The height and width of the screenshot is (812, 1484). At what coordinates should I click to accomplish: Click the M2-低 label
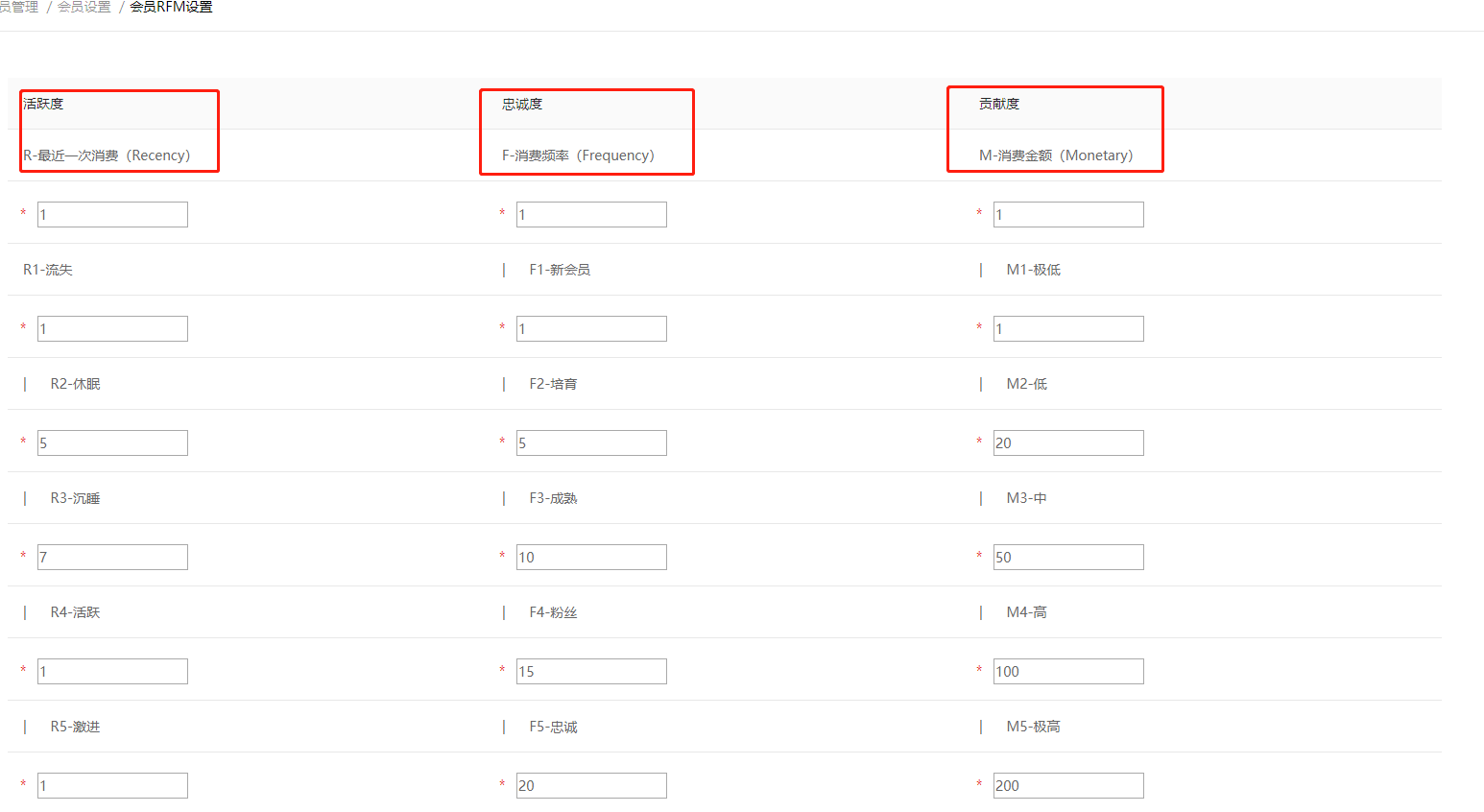[x=1026, y=384]
